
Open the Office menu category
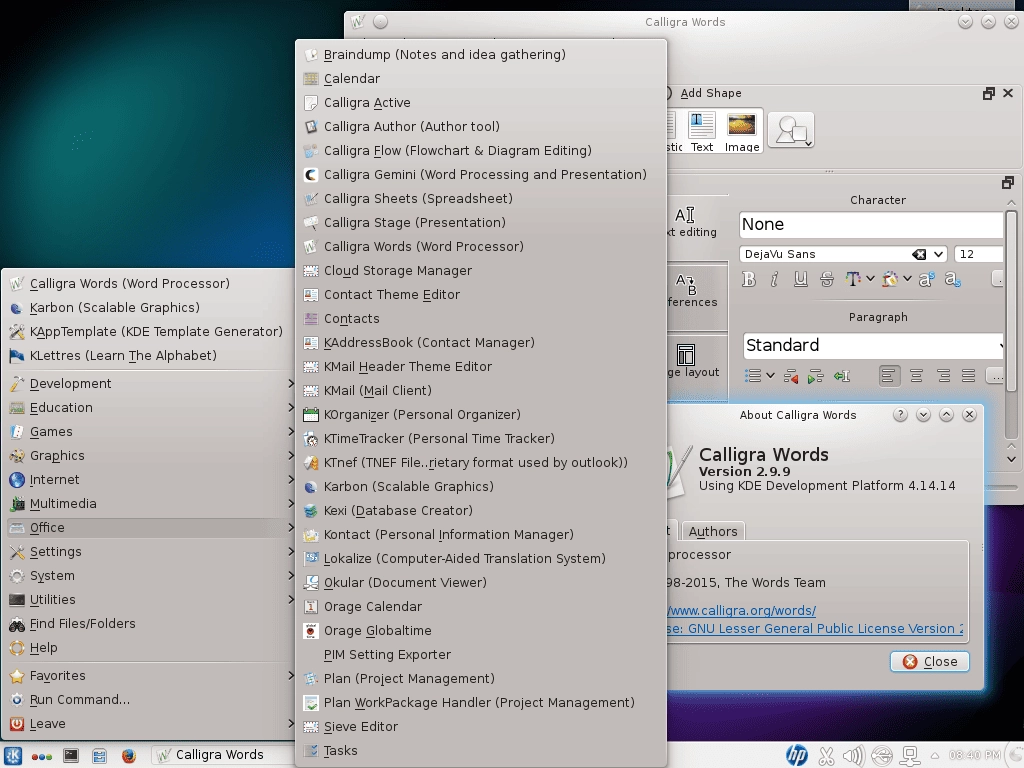click(x=150, y=528)
